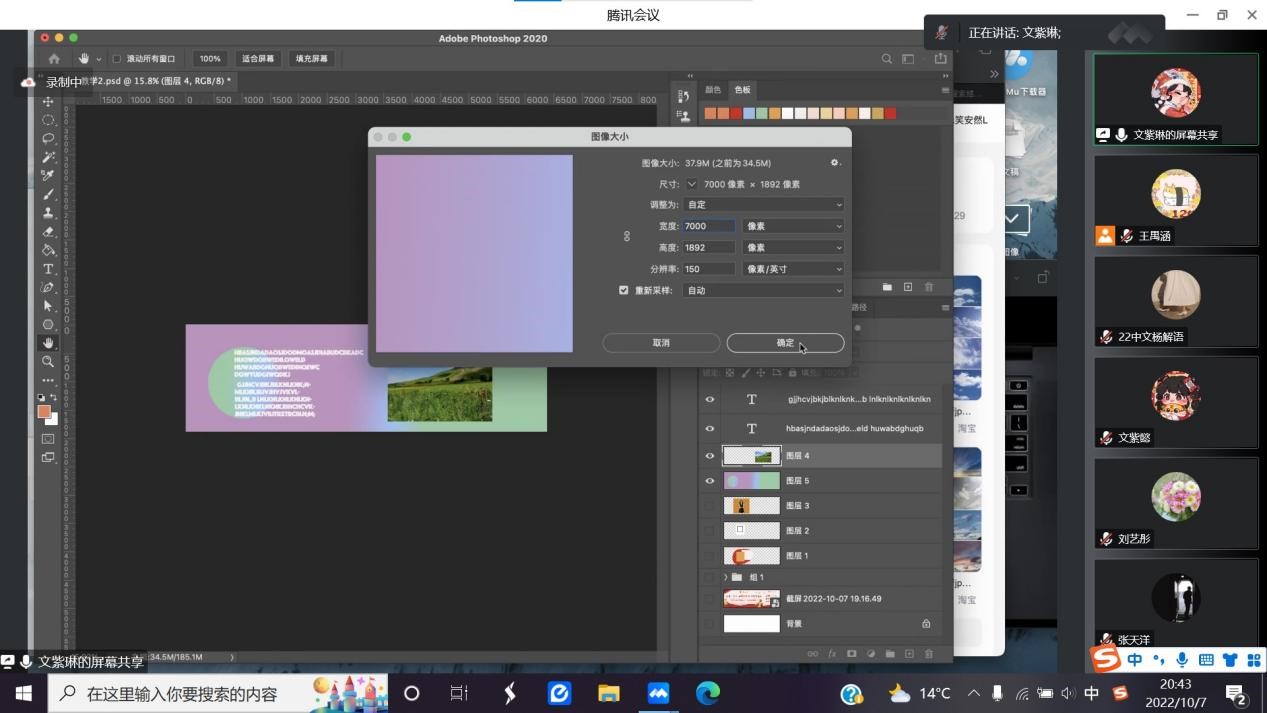The height and width of the screenshot is (713, 1267).
Task: Select the Move tool in the toolbar
Action: [48, 102]
